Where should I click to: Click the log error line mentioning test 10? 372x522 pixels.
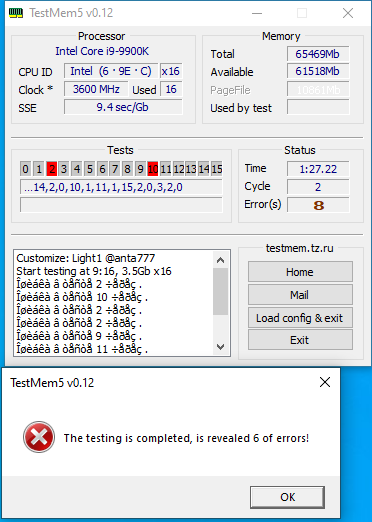82,297
